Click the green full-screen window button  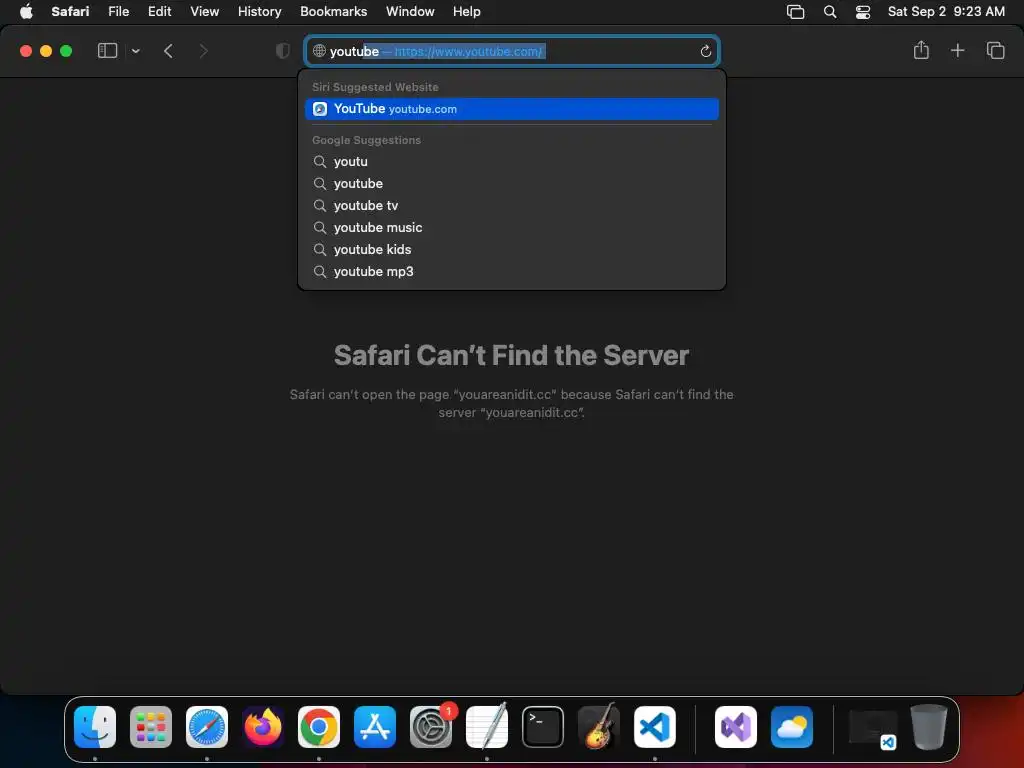point(66,51)
